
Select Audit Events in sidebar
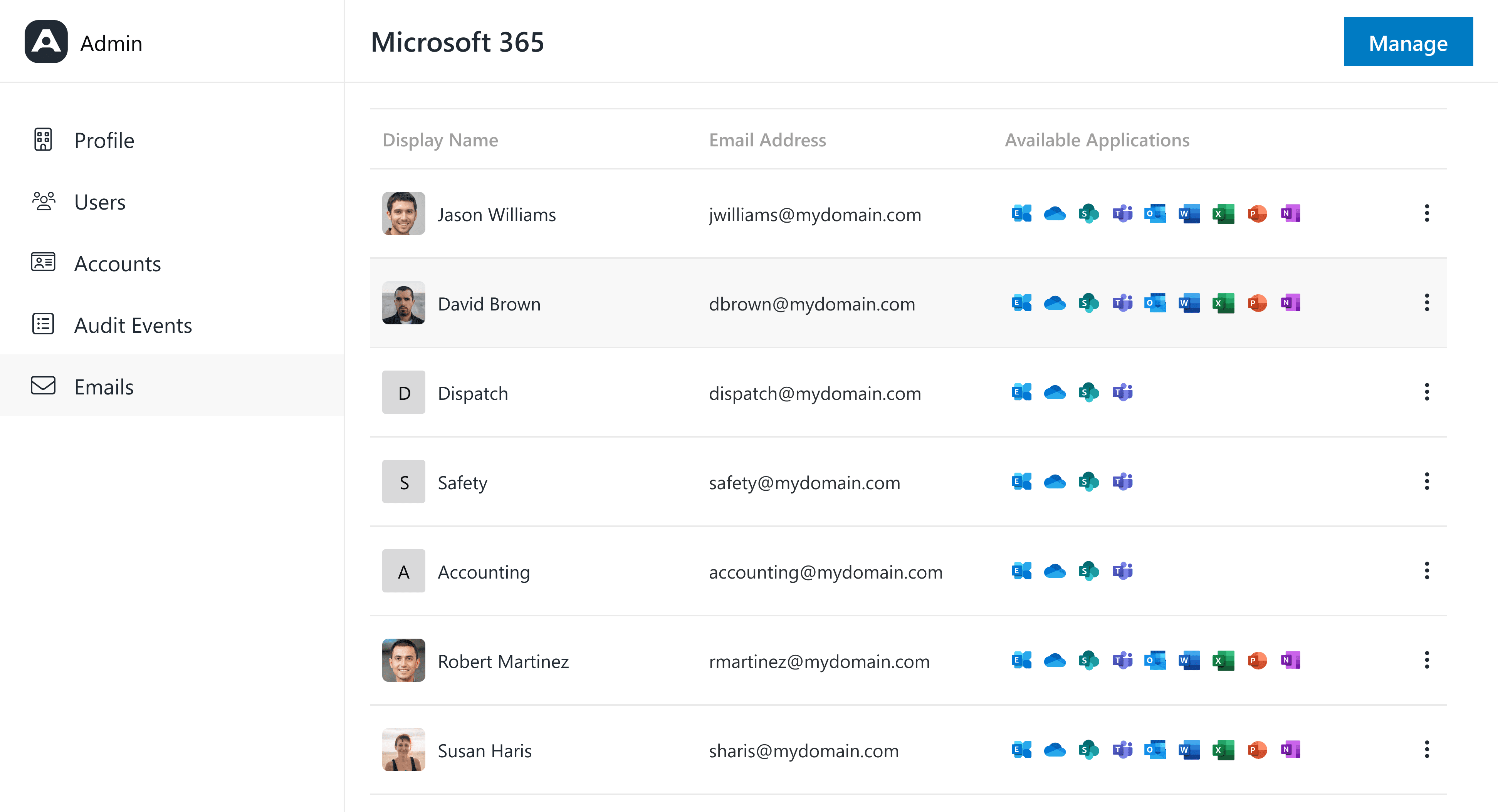pos(172,325)
